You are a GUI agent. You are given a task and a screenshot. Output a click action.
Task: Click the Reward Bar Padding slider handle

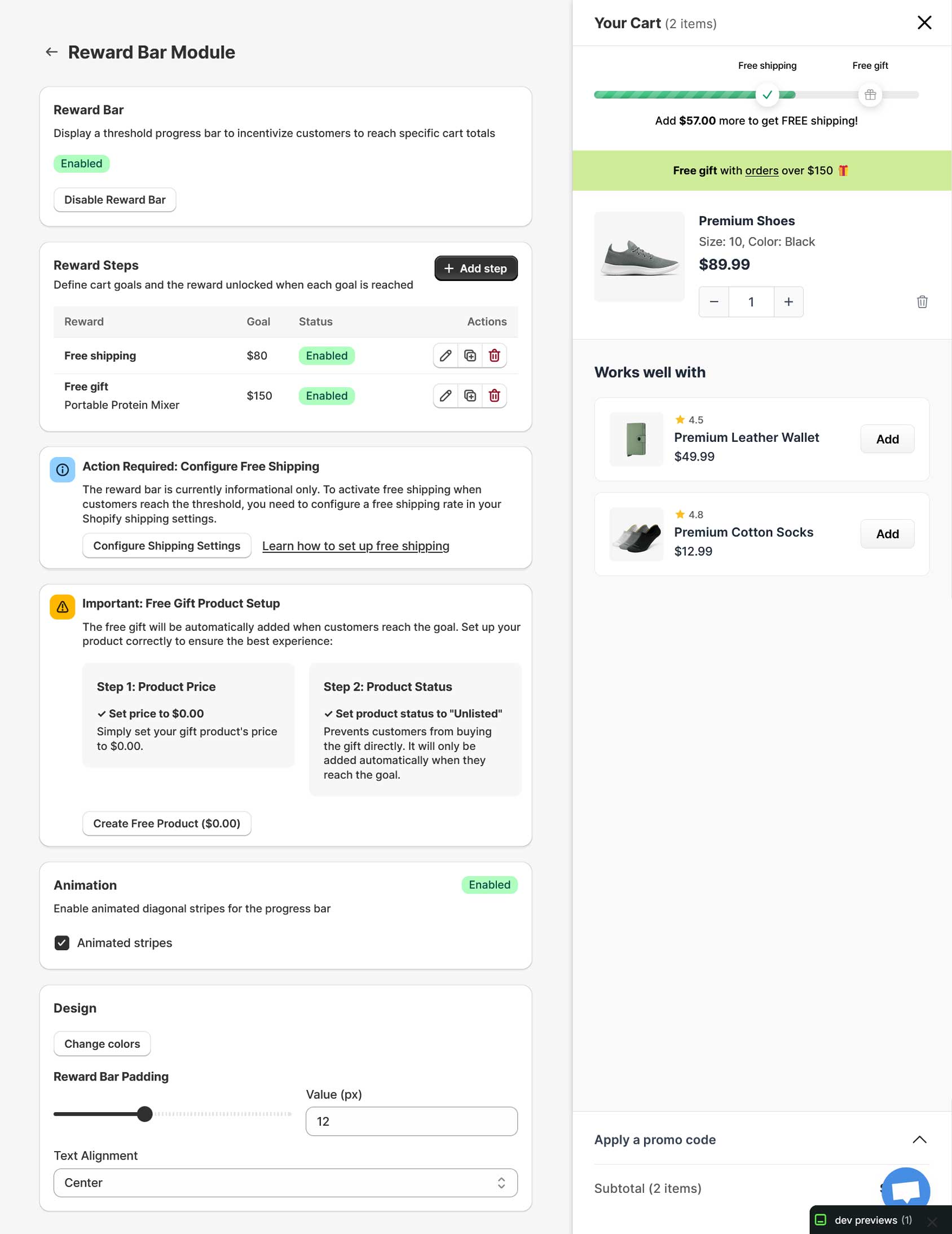tap(144, 1114)
